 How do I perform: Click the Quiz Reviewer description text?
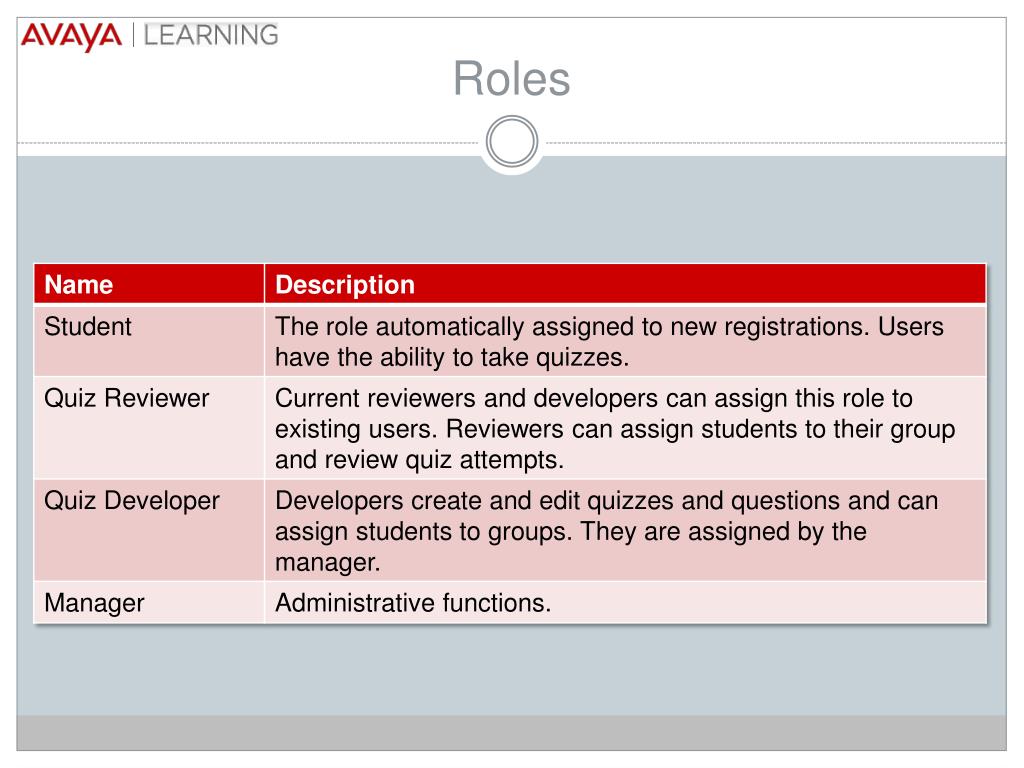(x=615, y=429)
